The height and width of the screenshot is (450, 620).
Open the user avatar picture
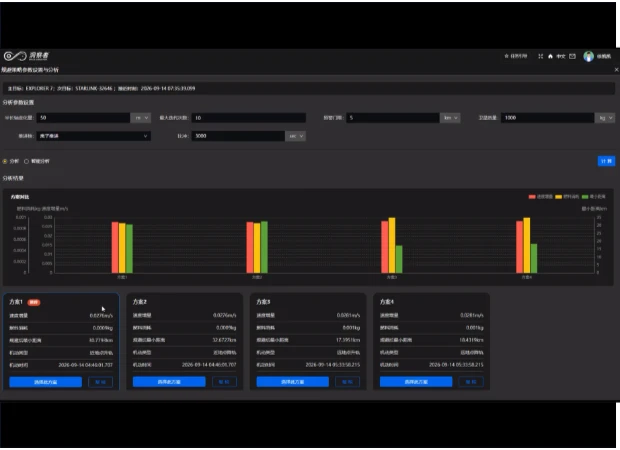[588, 56]
